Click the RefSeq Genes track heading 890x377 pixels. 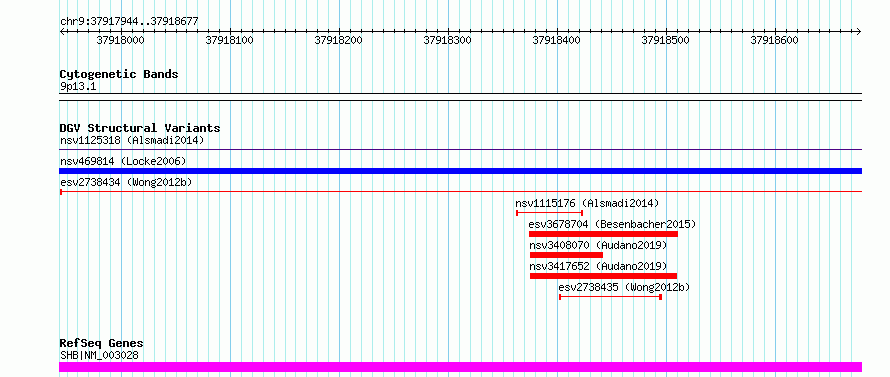click(x=101, y=344)
